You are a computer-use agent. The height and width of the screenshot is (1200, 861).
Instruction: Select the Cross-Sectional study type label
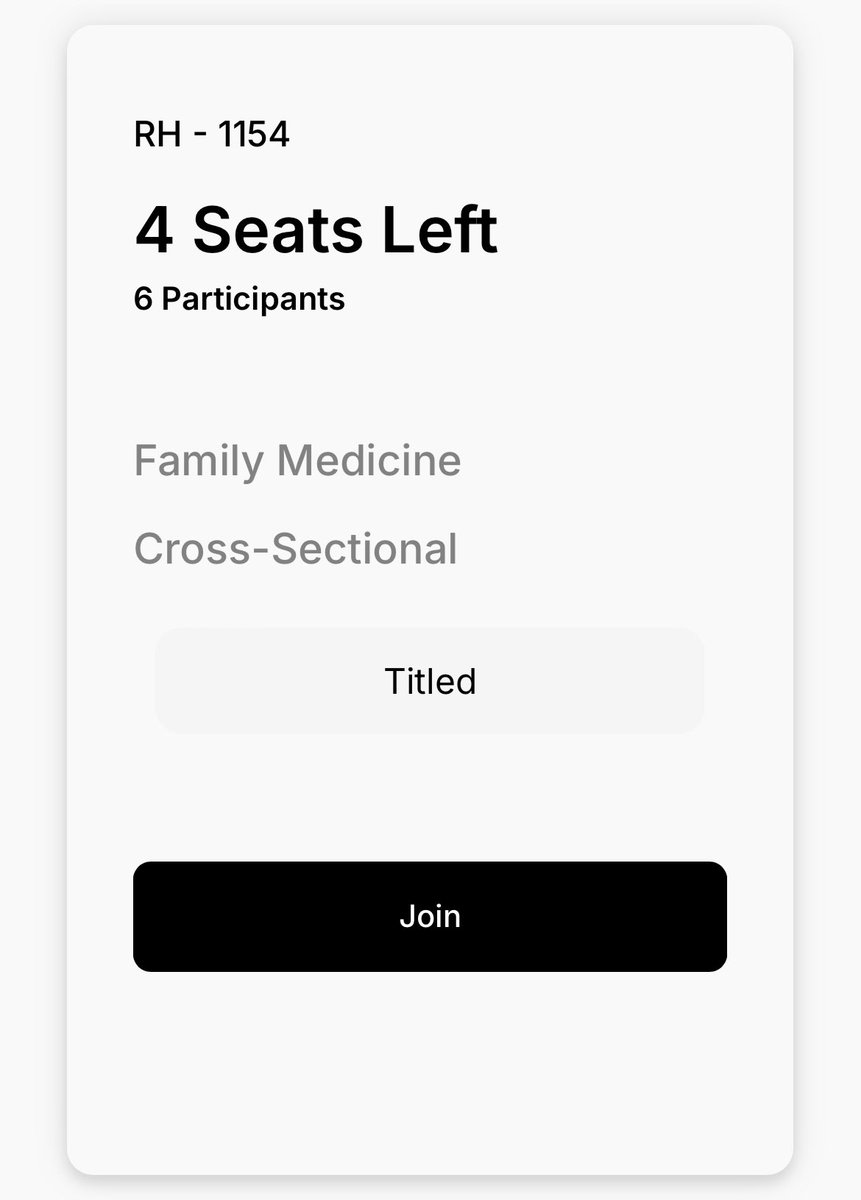click(296, 549)
